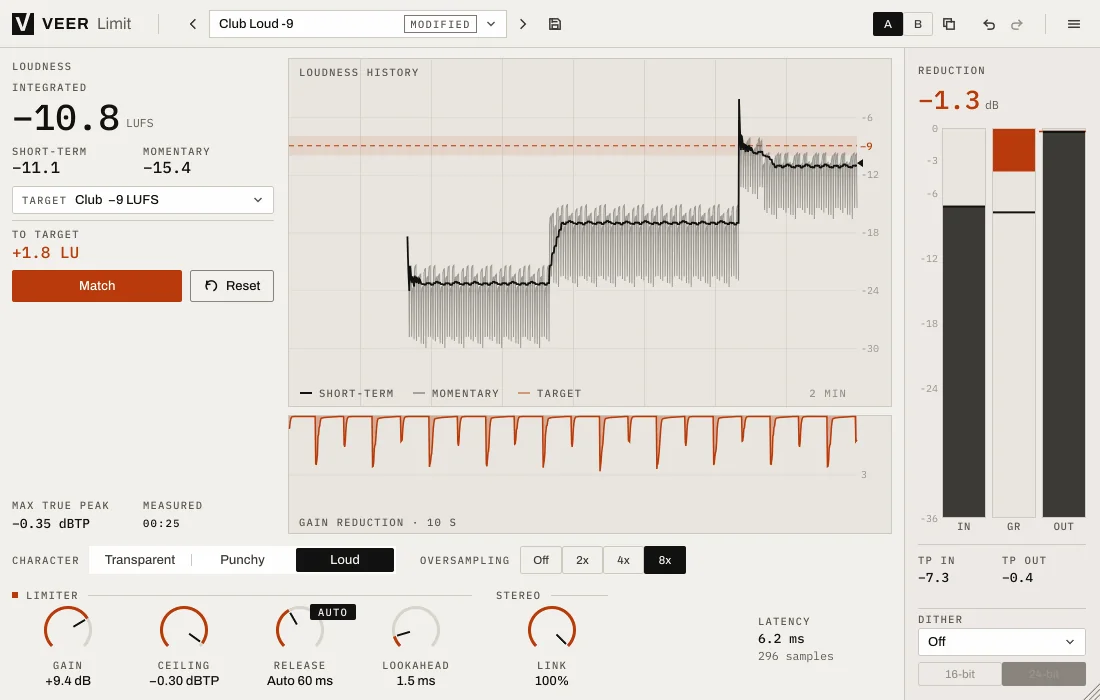Set oversampling to Off
This screenshot has width=1100, height=700.
coord(541,560)
